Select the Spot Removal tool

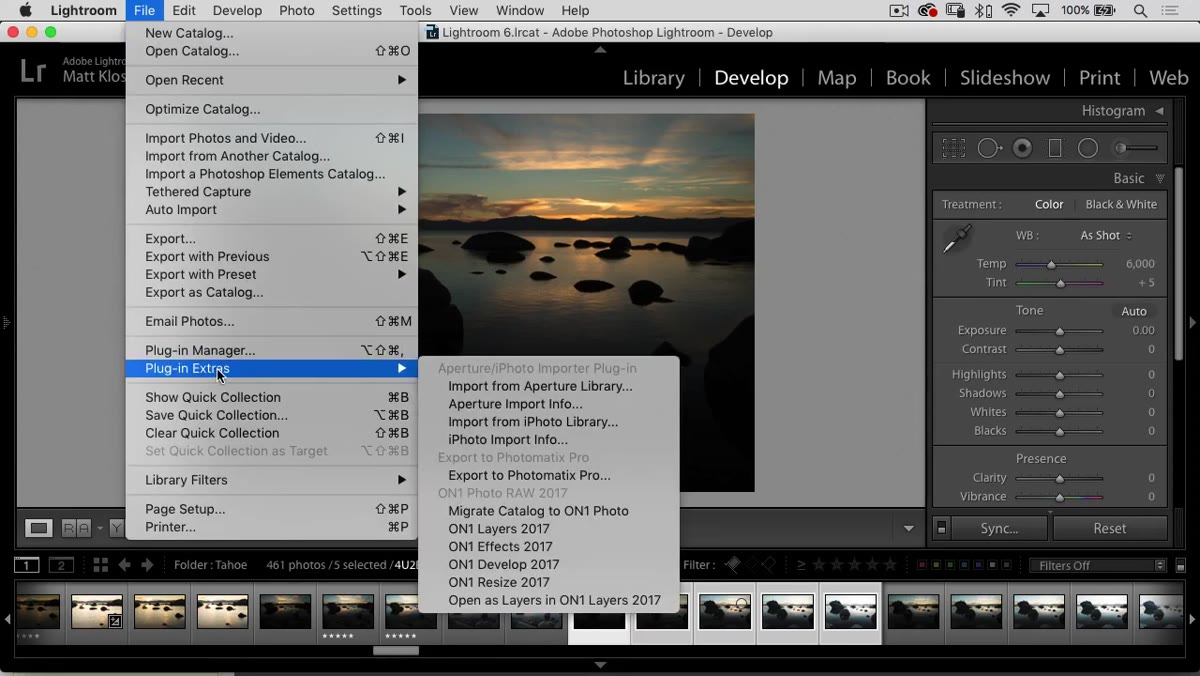click(989, 148)
